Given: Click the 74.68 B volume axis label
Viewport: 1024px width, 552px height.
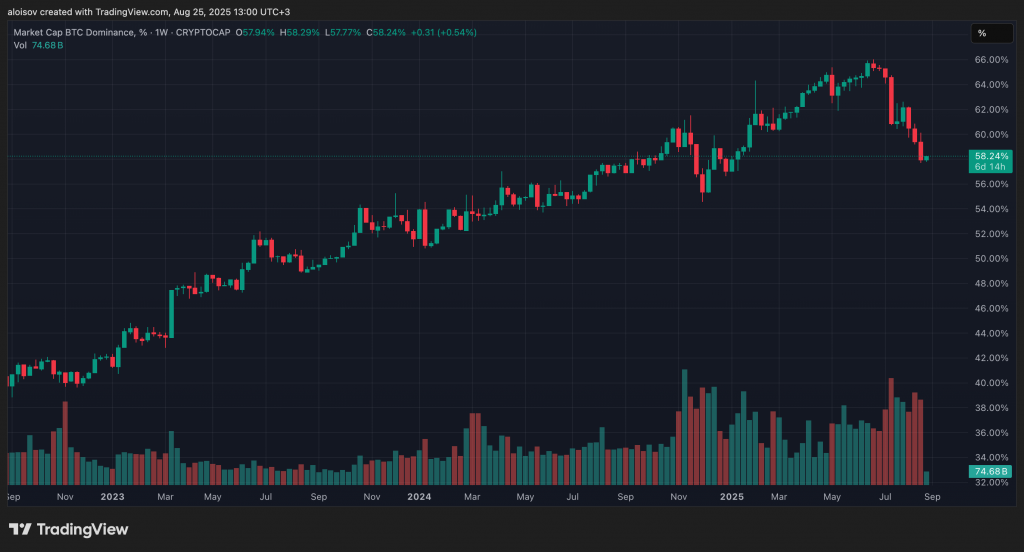Looking at the screenshot, I should pos(991,471).
